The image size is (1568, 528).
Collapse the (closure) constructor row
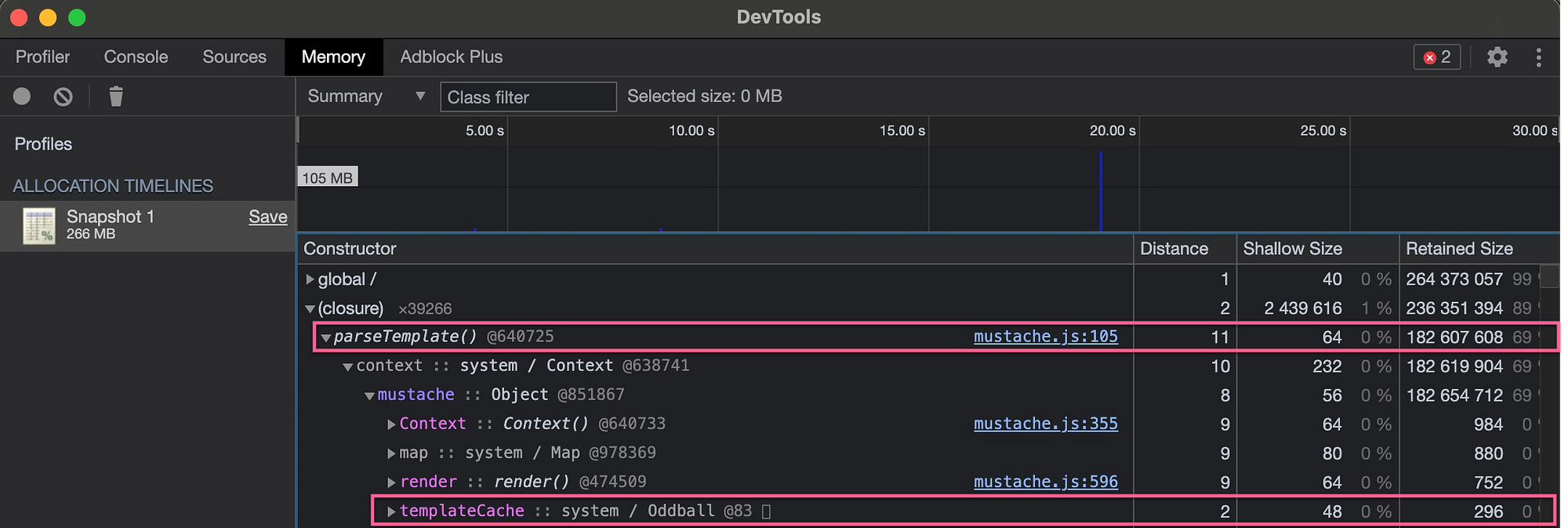[x=310, y=309]
